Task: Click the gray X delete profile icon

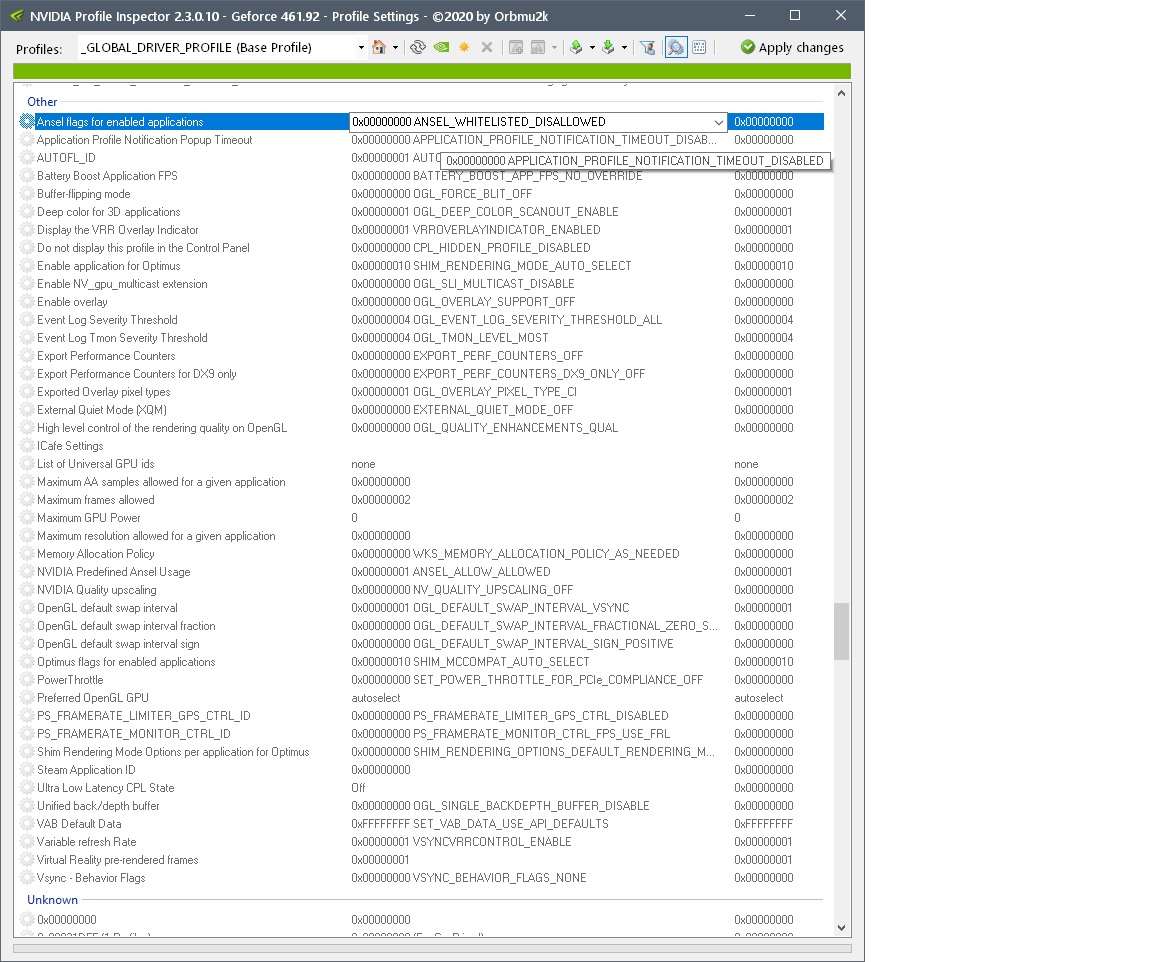Action: (486, 47)
